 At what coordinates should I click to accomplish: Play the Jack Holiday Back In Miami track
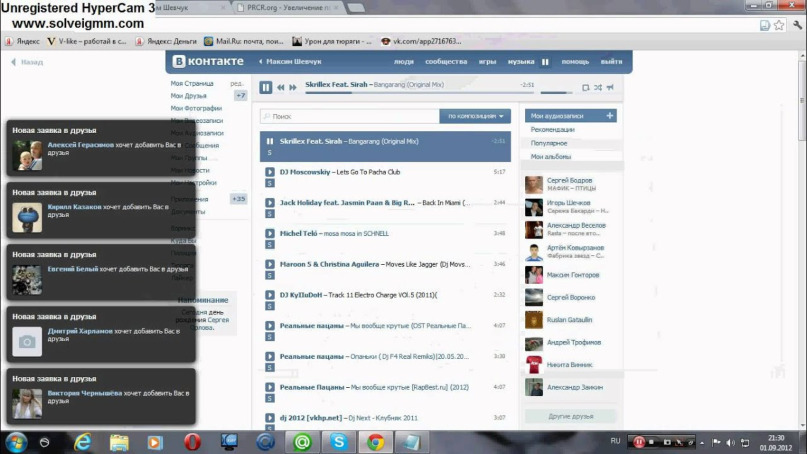coord(270,203)
